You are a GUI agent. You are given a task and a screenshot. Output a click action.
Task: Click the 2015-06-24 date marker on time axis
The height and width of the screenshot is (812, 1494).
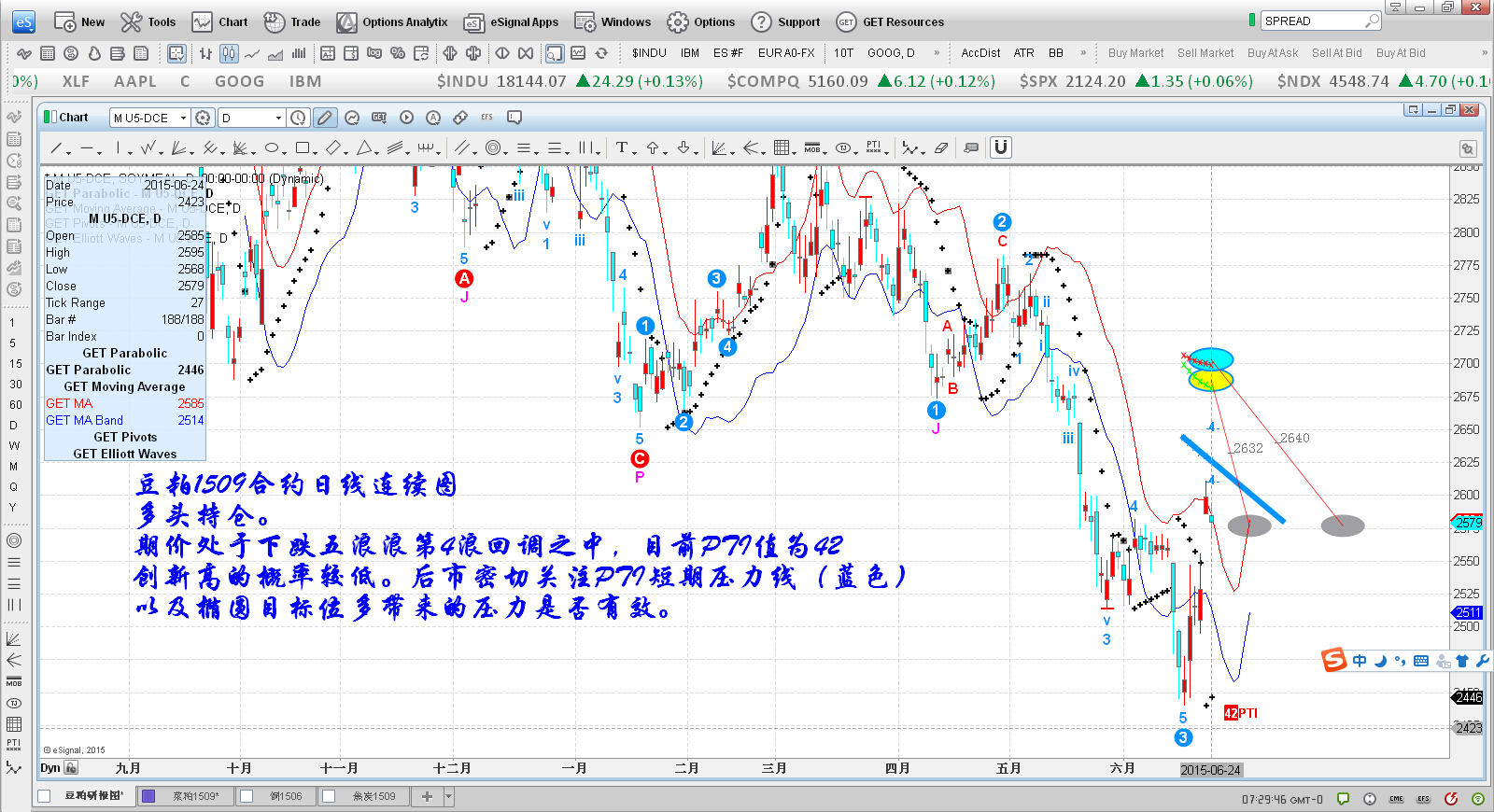1210,770
